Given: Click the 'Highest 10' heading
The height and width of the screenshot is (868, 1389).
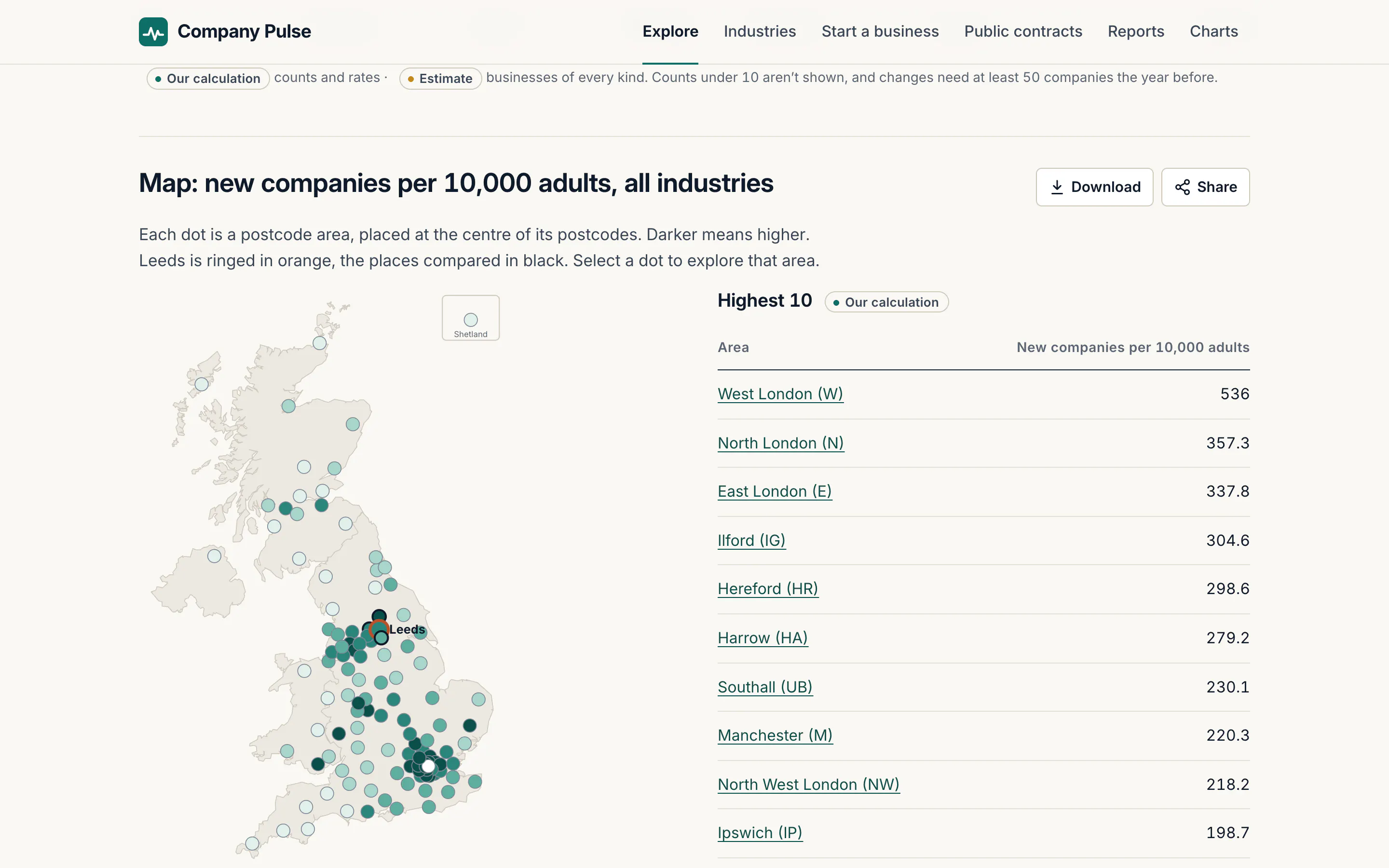Looking at the screenshot, I should [764, 301].
